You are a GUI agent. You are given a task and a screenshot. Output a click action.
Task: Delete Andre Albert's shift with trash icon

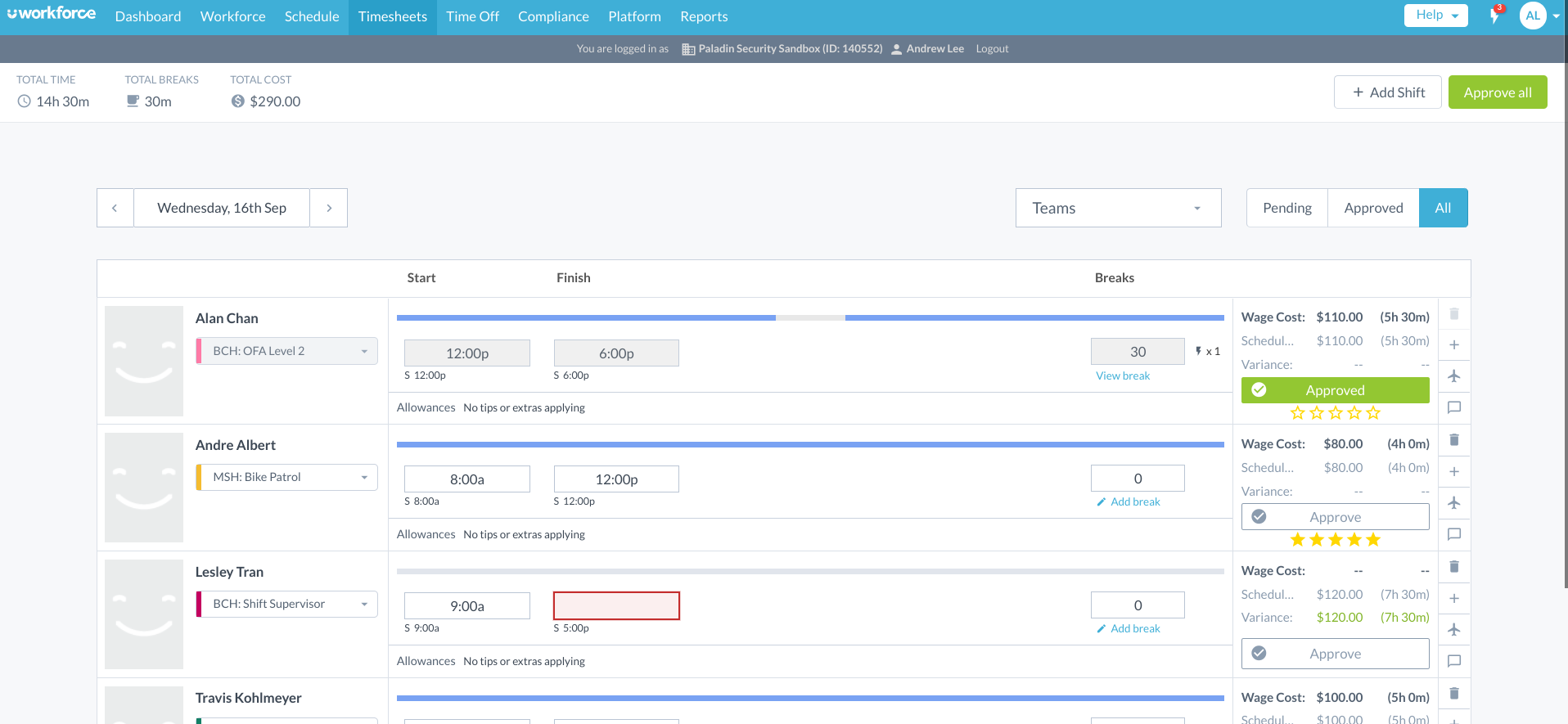tap(1454, 440)
